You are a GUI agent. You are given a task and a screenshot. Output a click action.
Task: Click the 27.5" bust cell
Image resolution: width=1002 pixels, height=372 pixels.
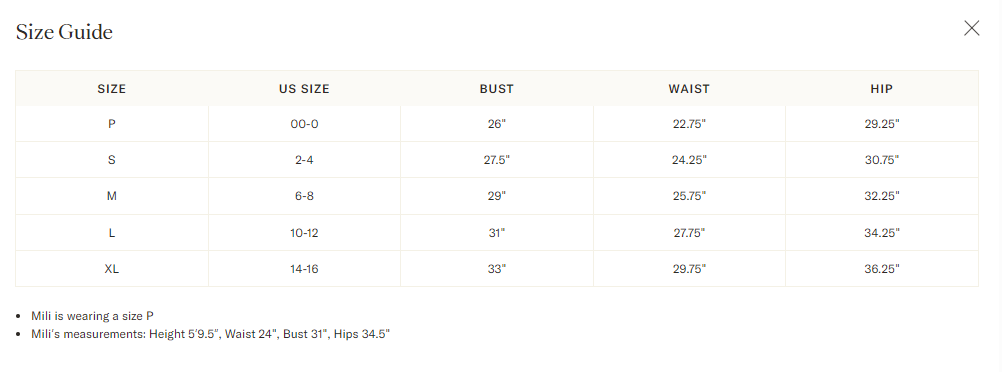(497, 160)
